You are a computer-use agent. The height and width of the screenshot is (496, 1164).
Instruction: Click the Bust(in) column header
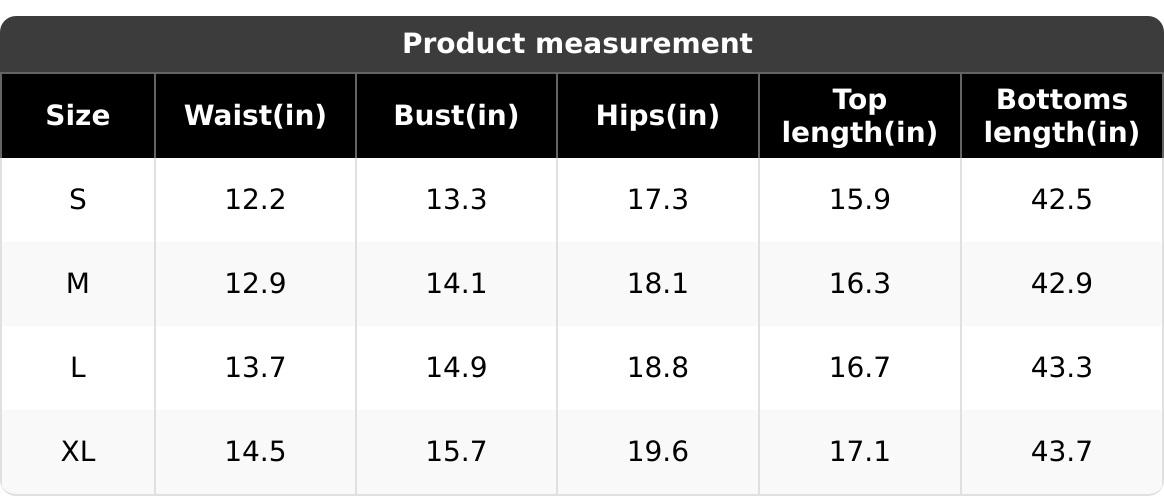coord(457,116)
